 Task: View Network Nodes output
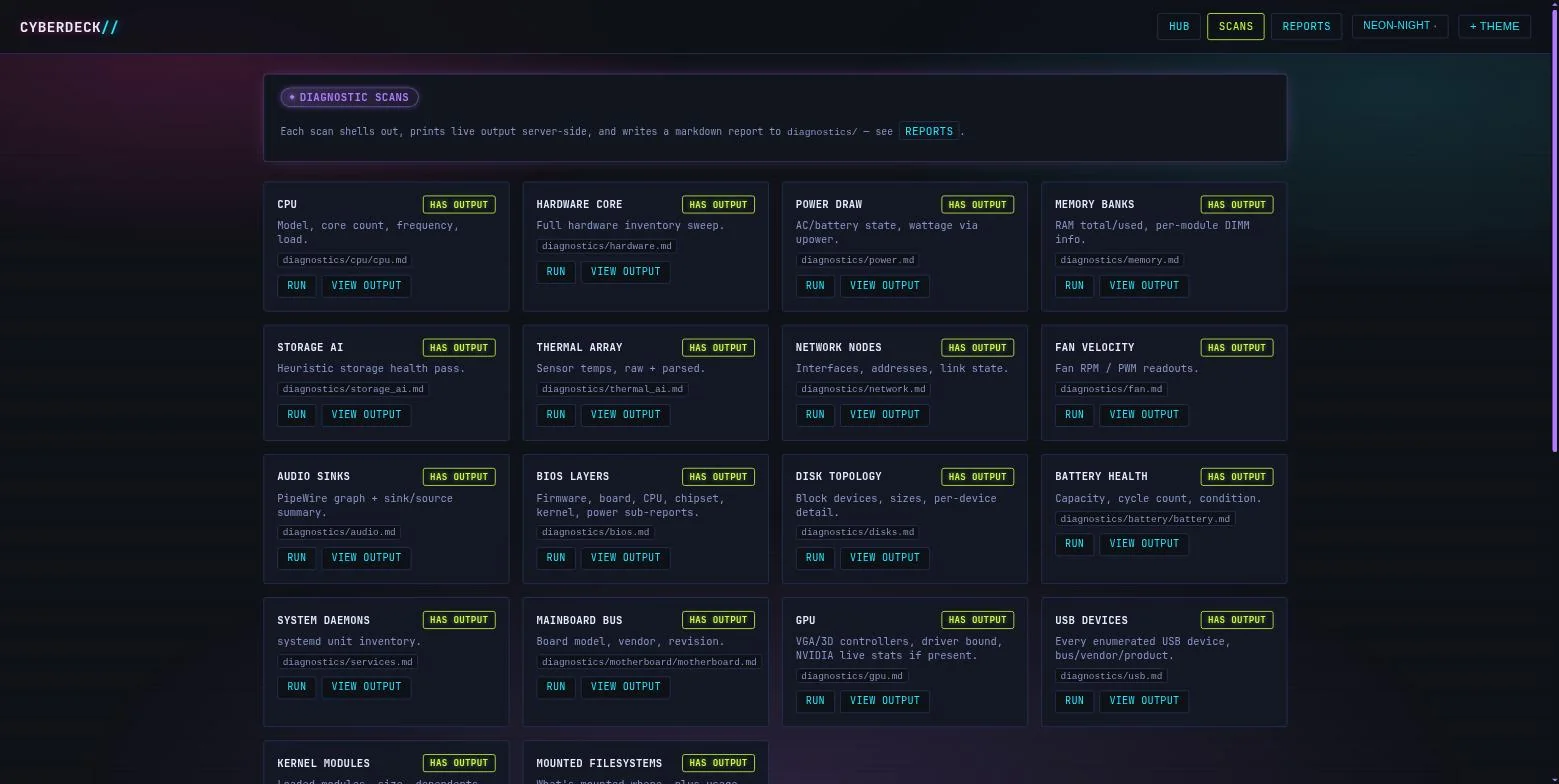click(x=885, y=414)
